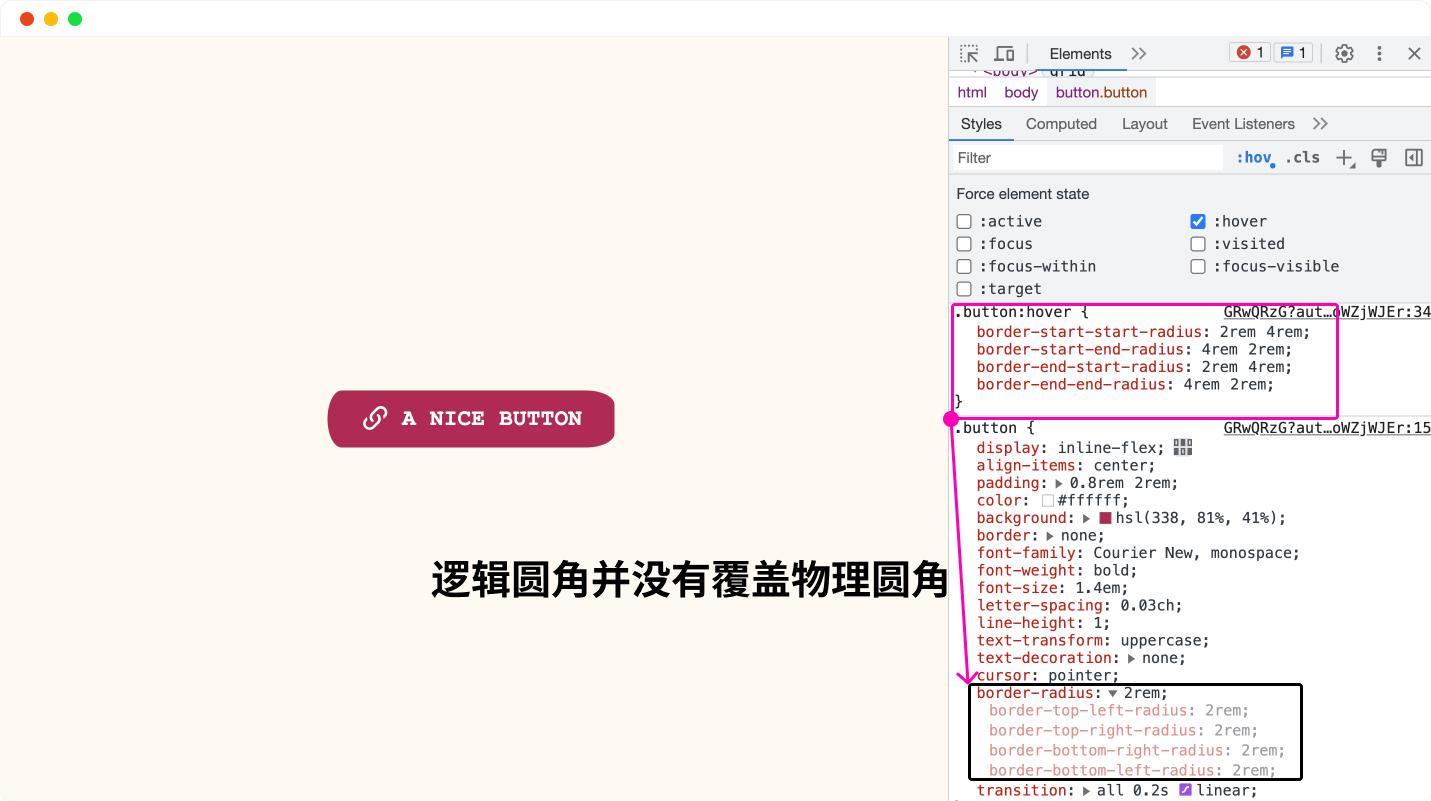Viewport: 1431px width, 801px height.
Task: Open the DevTools three-dot menu
Action: 1379,54
